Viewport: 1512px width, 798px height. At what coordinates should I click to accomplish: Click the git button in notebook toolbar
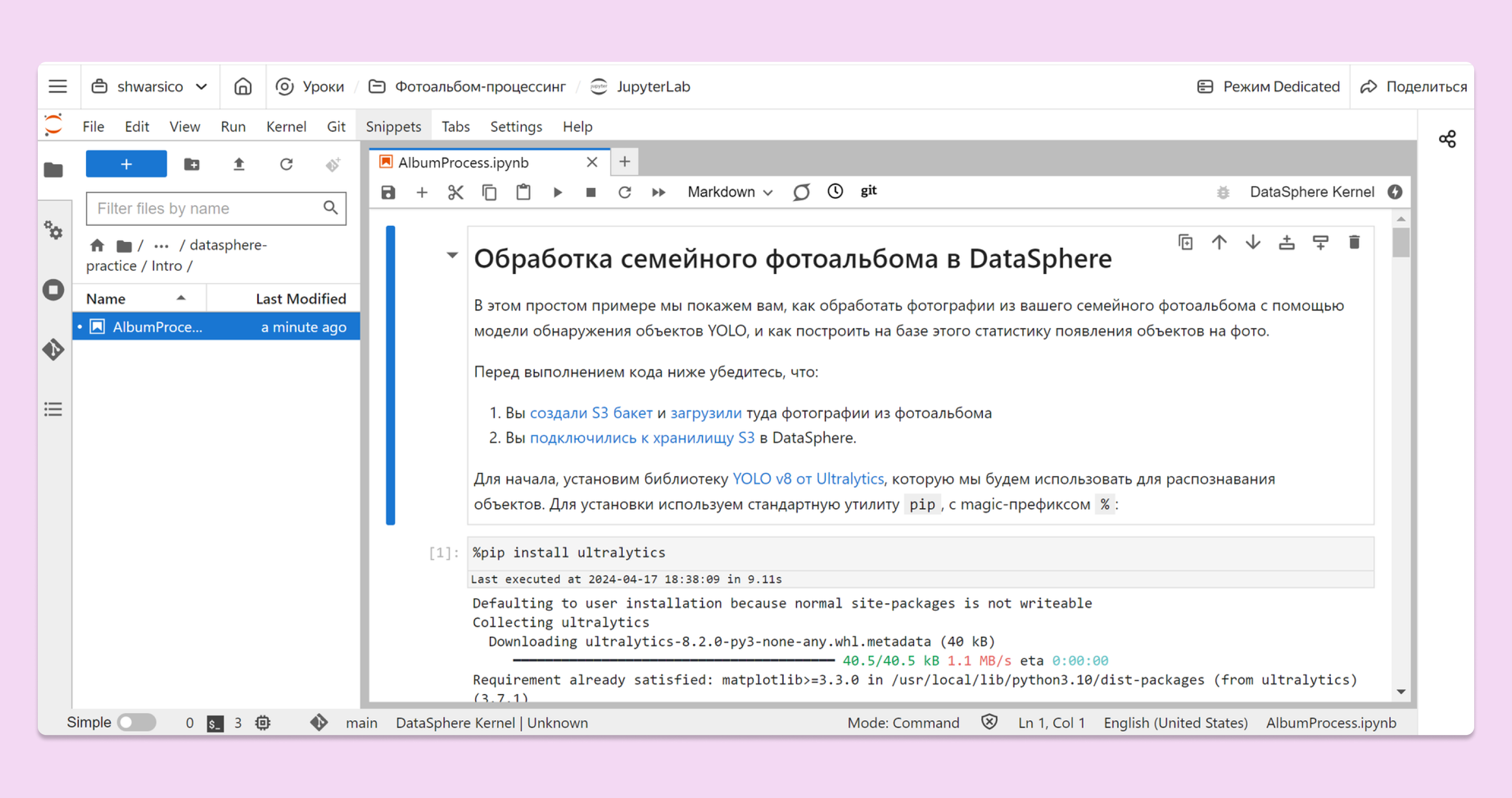869,191
